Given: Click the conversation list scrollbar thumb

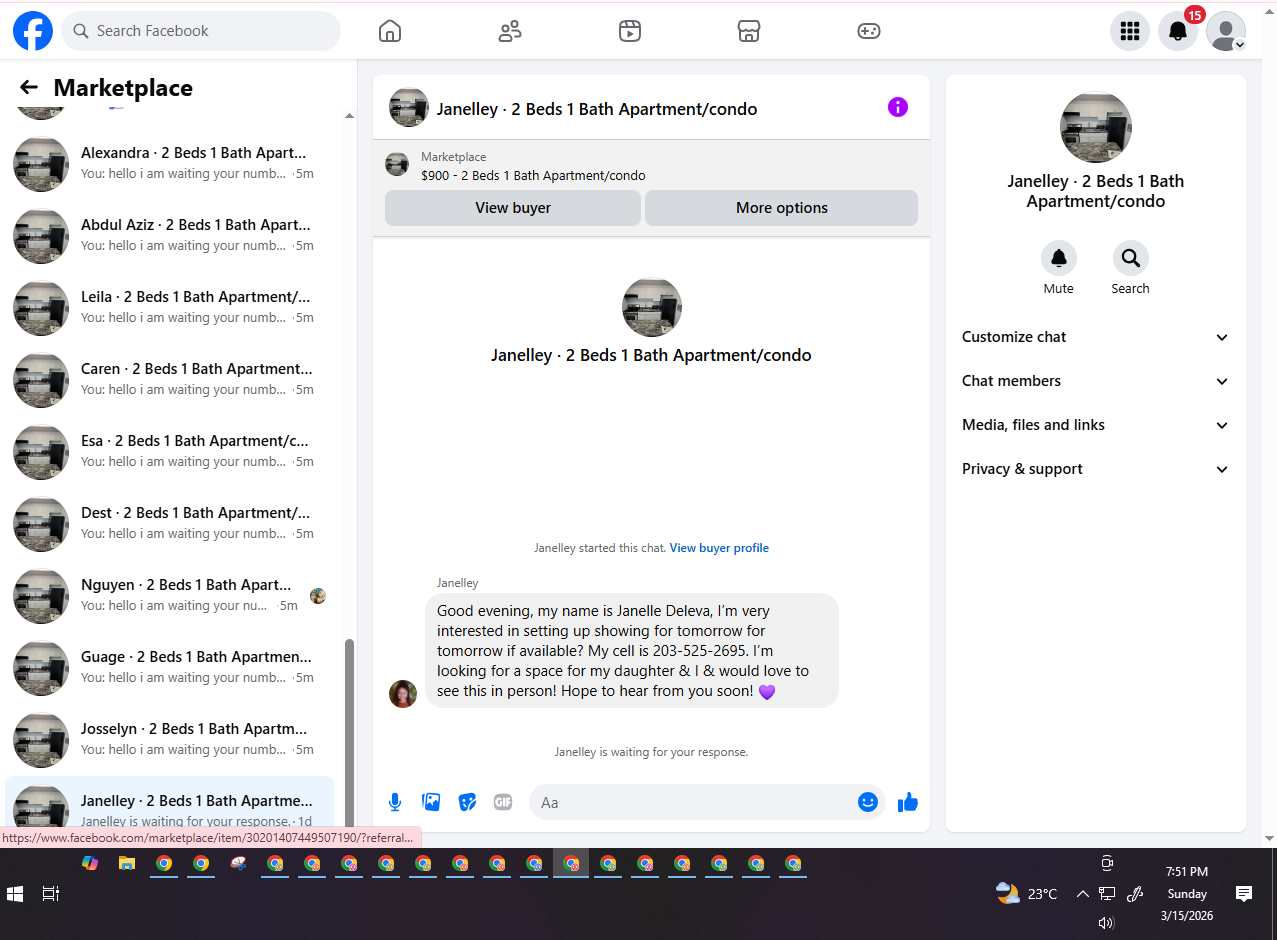Looking at the screenshot, I should [349, 735].
